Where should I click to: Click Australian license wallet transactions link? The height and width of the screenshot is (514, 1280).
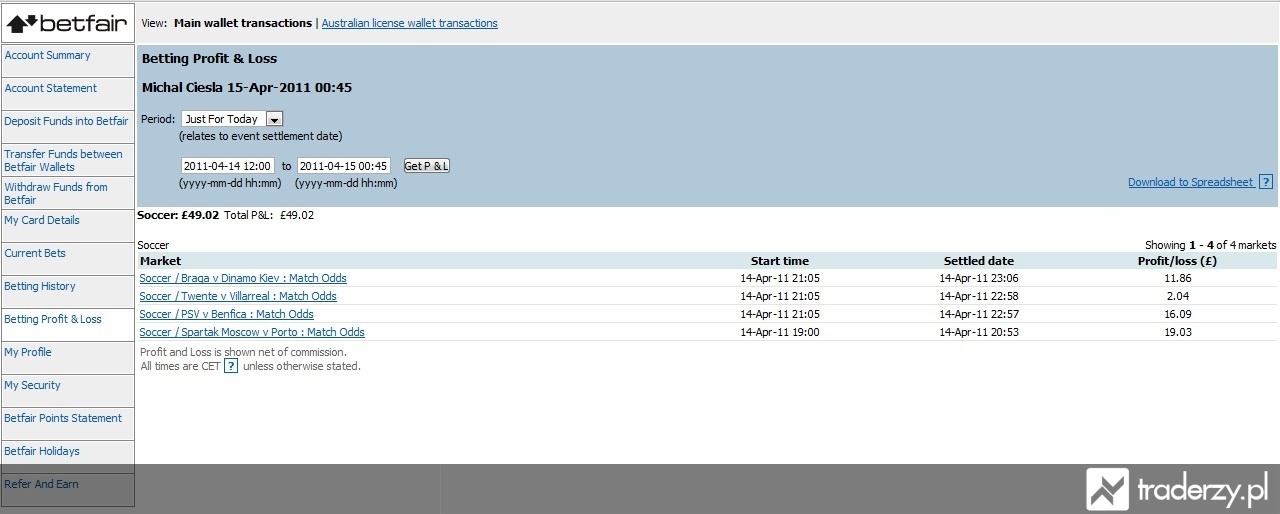click(409, 23)
